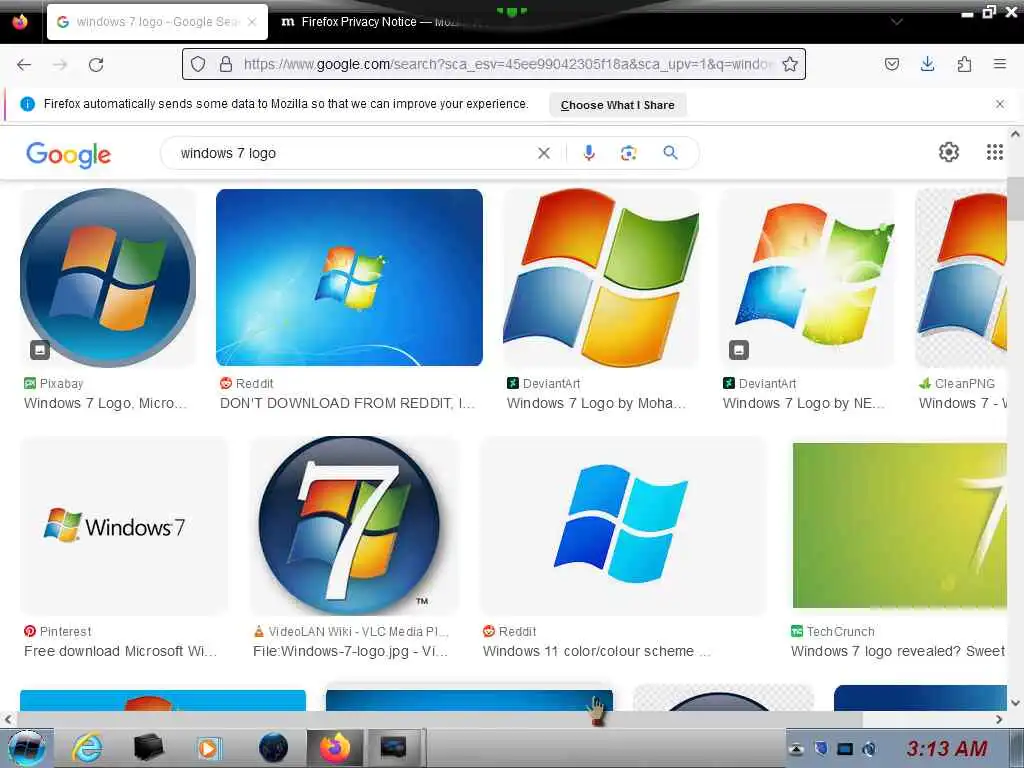The width and height of the screenshot is (1024, 768).
Task: Click 'File:Windows-7-logo.jpg' title
Action: pos(351,651)
